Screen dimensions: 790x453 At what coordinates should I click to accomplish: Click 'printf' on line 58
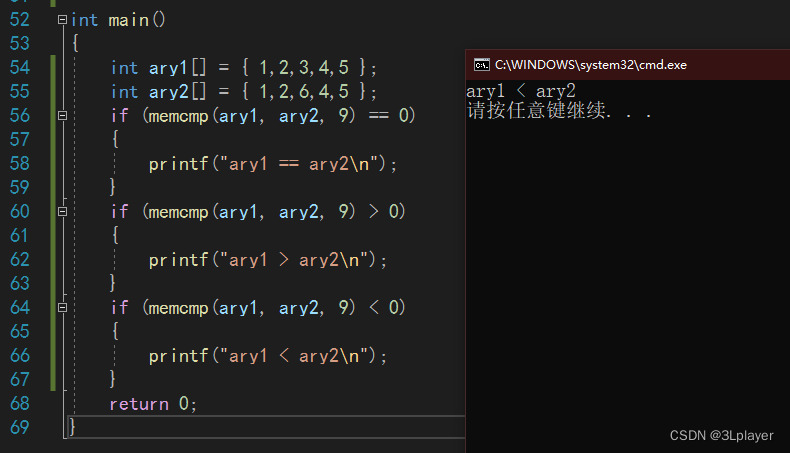click(x=178, y=164)
